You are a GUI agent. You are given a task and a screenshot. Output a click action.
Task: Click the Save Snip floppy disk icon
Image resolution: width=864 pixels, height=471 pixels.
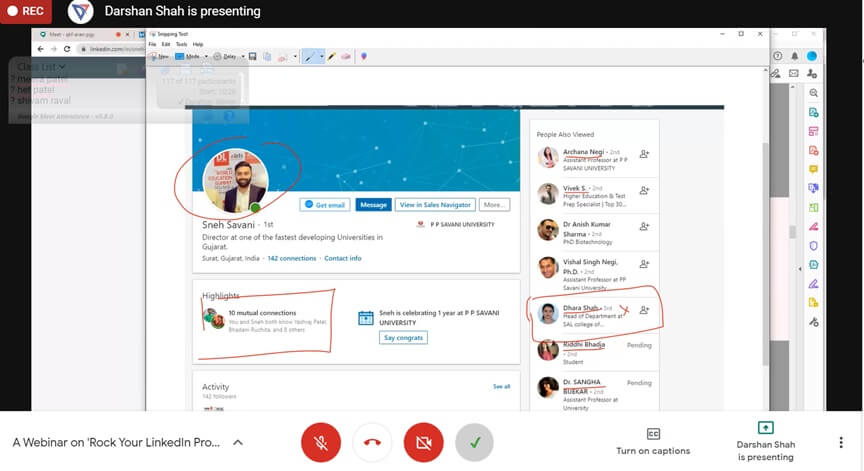pyautogui.click(x=253, y=56)
